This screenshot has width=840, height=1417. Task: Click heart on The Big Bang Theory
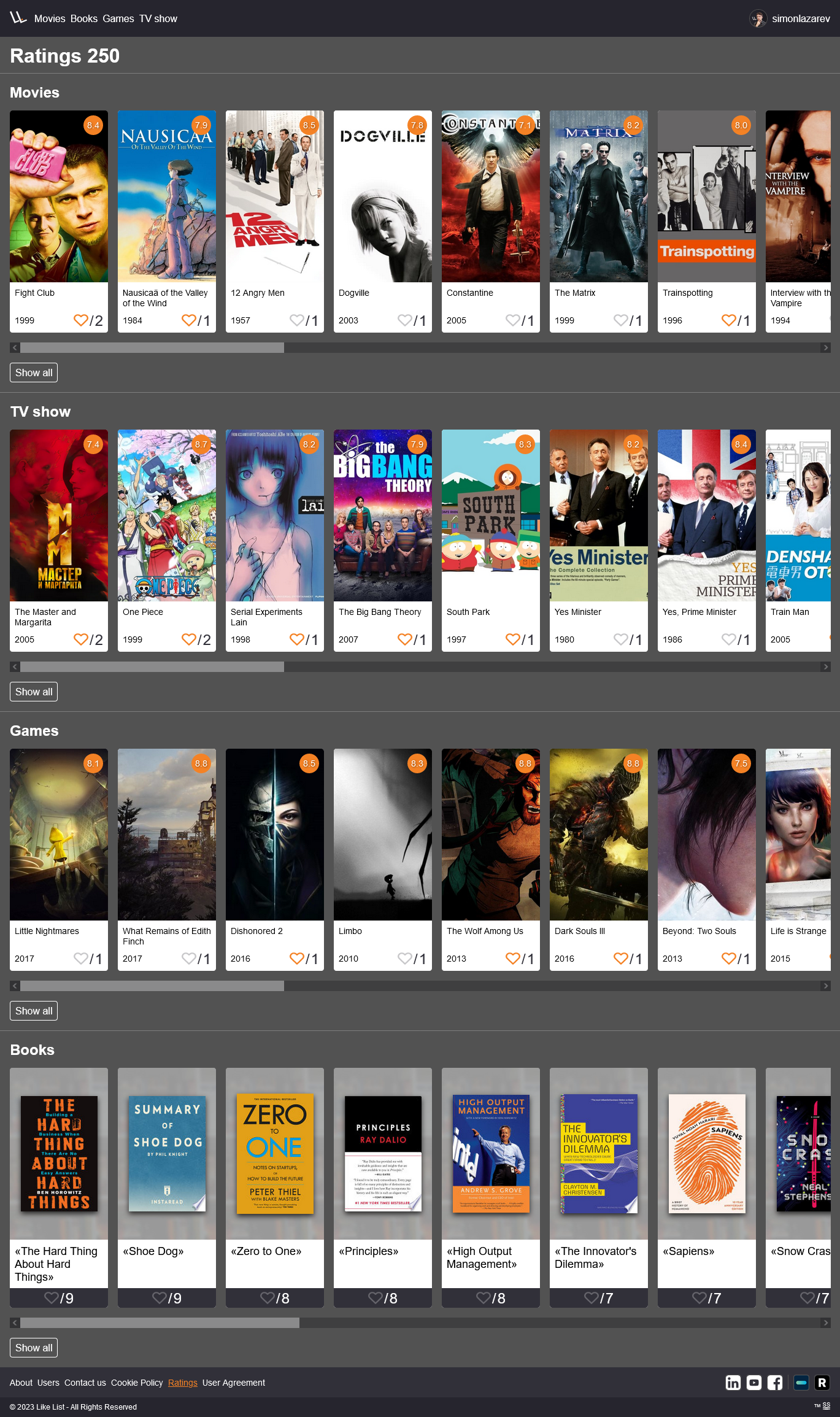(404, 639)
